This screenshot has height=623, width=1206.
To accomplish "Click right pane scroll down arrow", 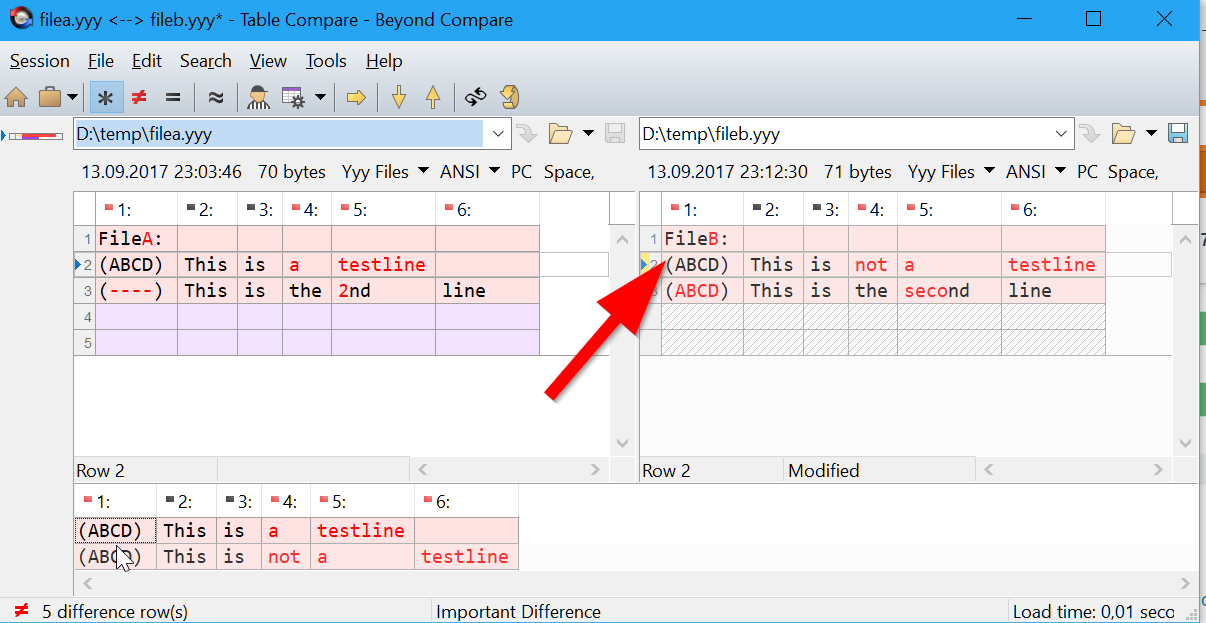I will (1187, 443).
